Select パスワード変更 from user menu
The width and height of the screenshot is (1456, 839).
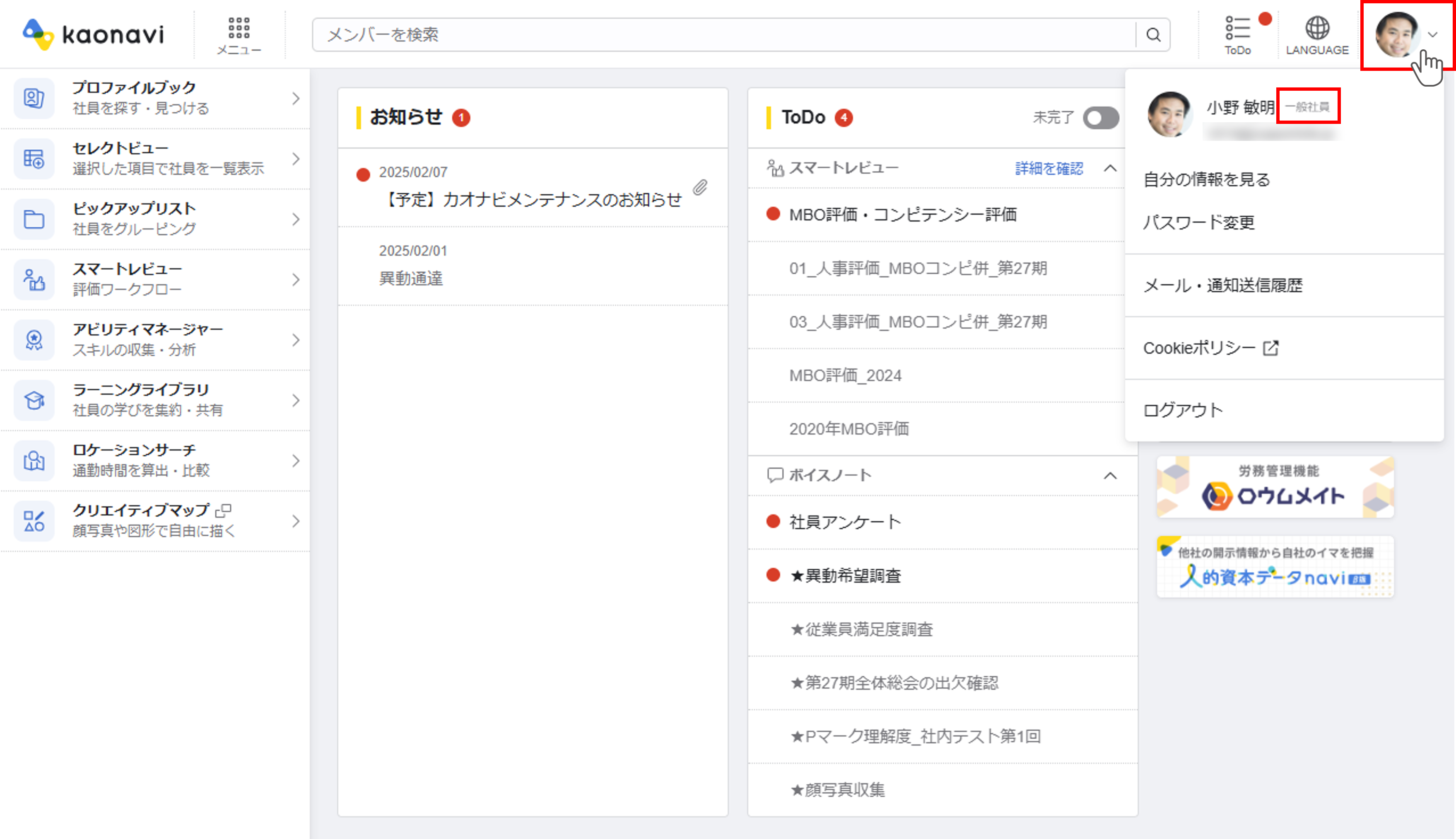click(x=1198, y=222)
